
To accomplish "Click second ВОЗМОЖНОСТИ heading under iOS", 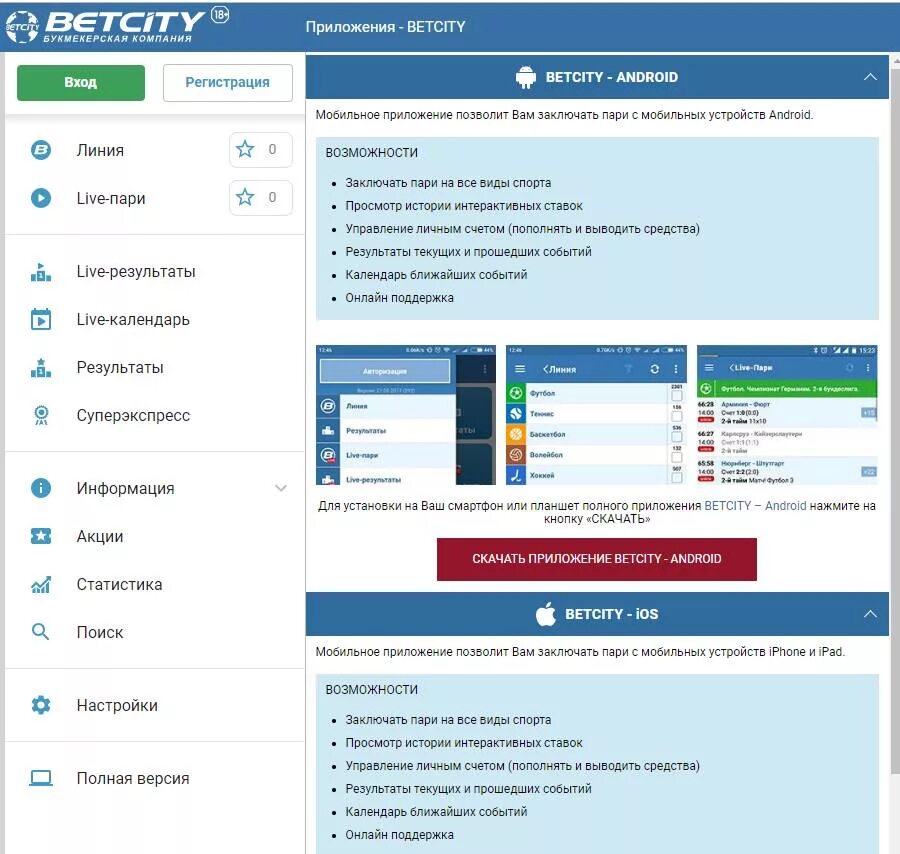I will (x=371, y=690).
